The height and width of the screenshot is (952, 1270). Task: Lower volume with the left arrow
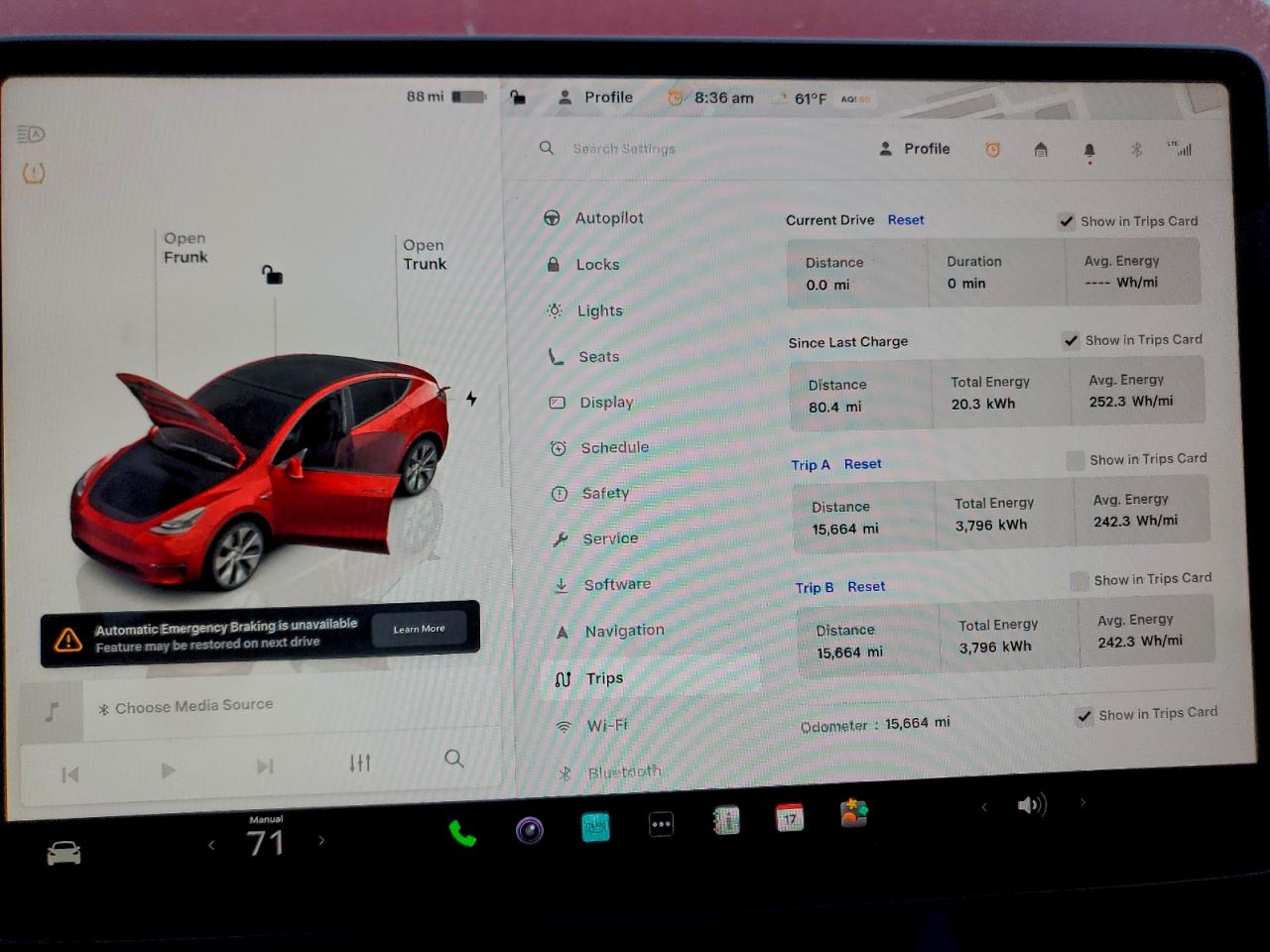pos(984,807)
